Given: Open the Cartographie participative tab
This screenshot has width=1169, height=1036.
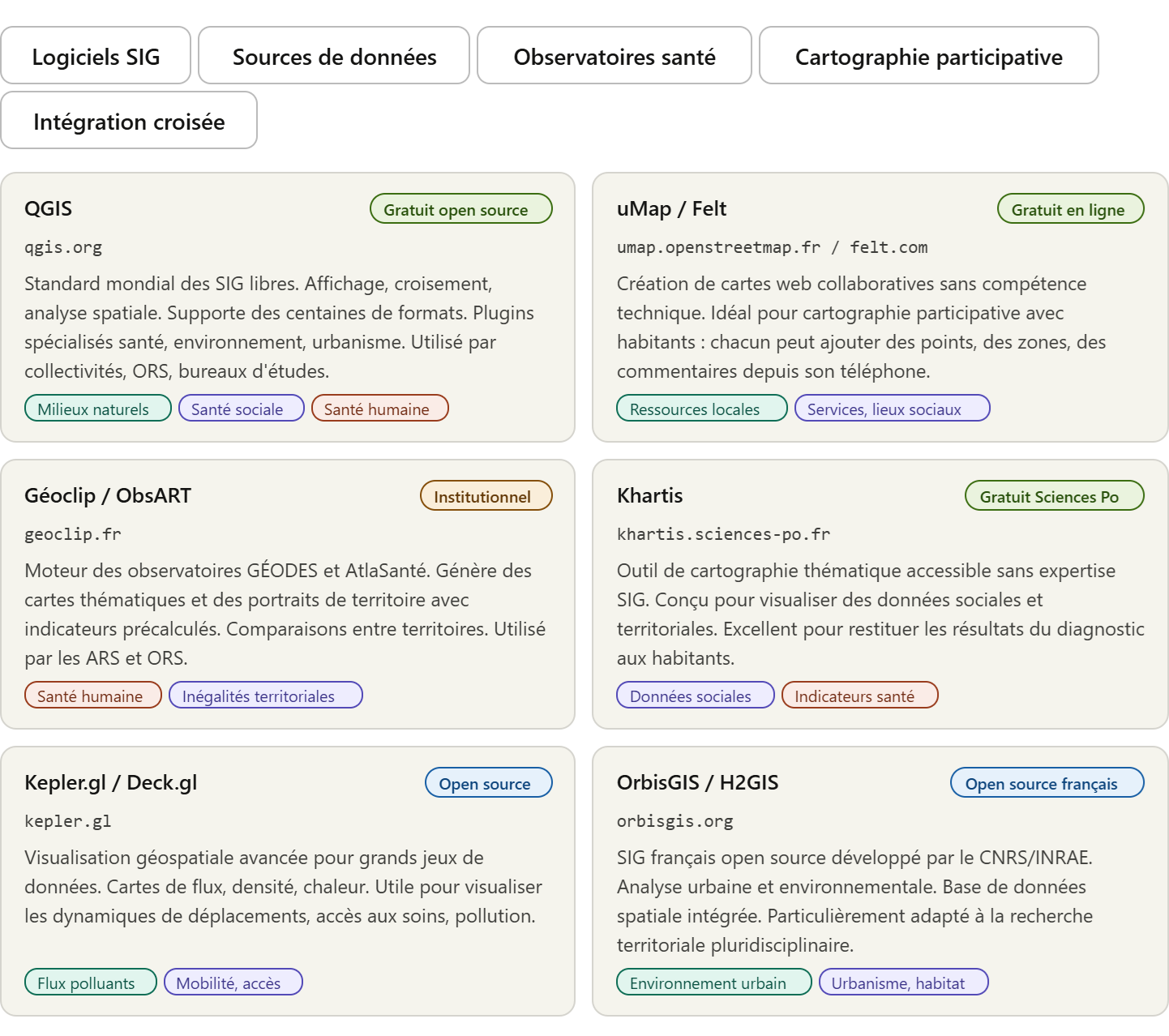Looking at the screenshot, I should (x=928, y=56).
